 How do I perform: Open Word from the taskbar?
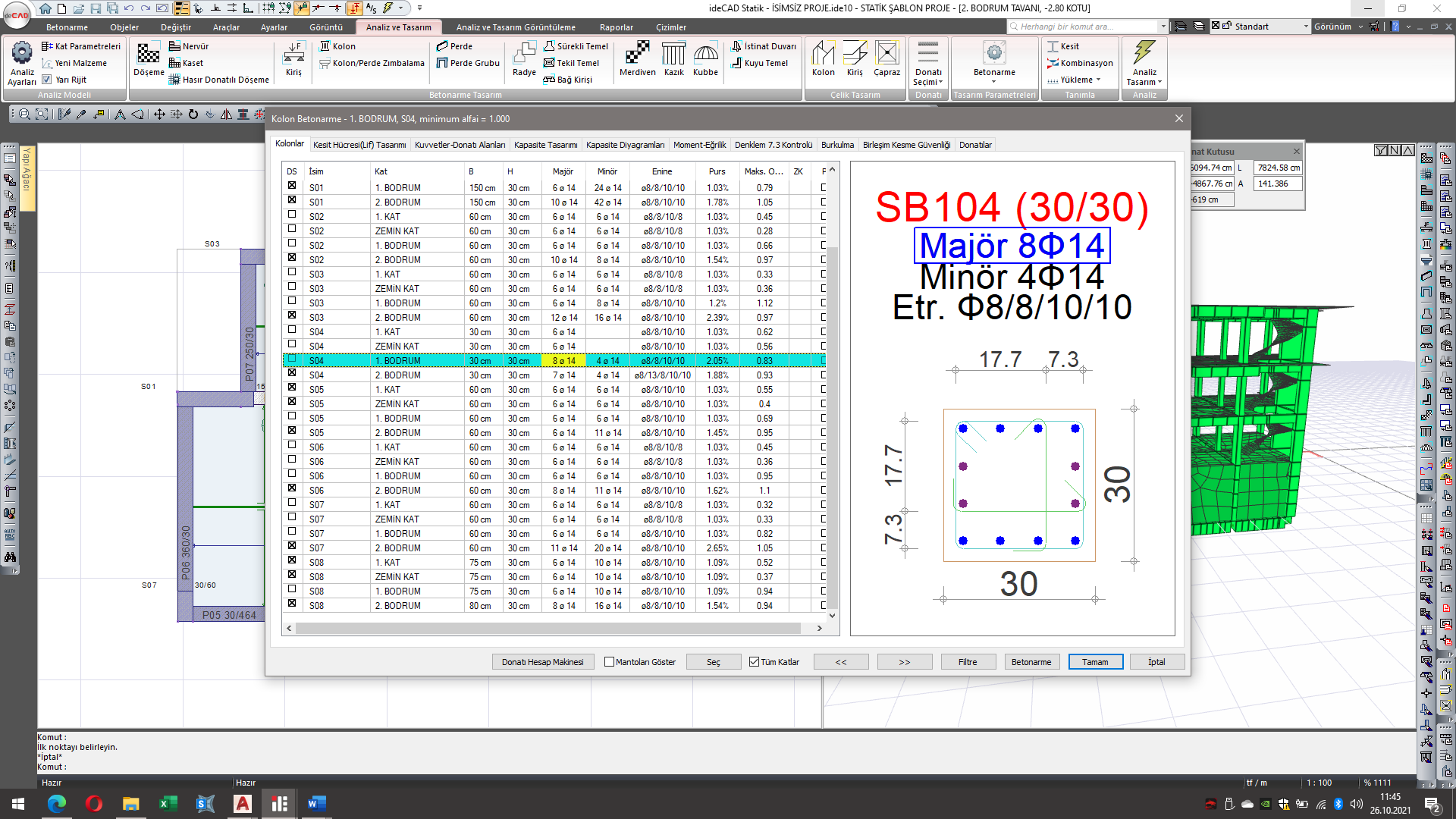click(316, 803)
